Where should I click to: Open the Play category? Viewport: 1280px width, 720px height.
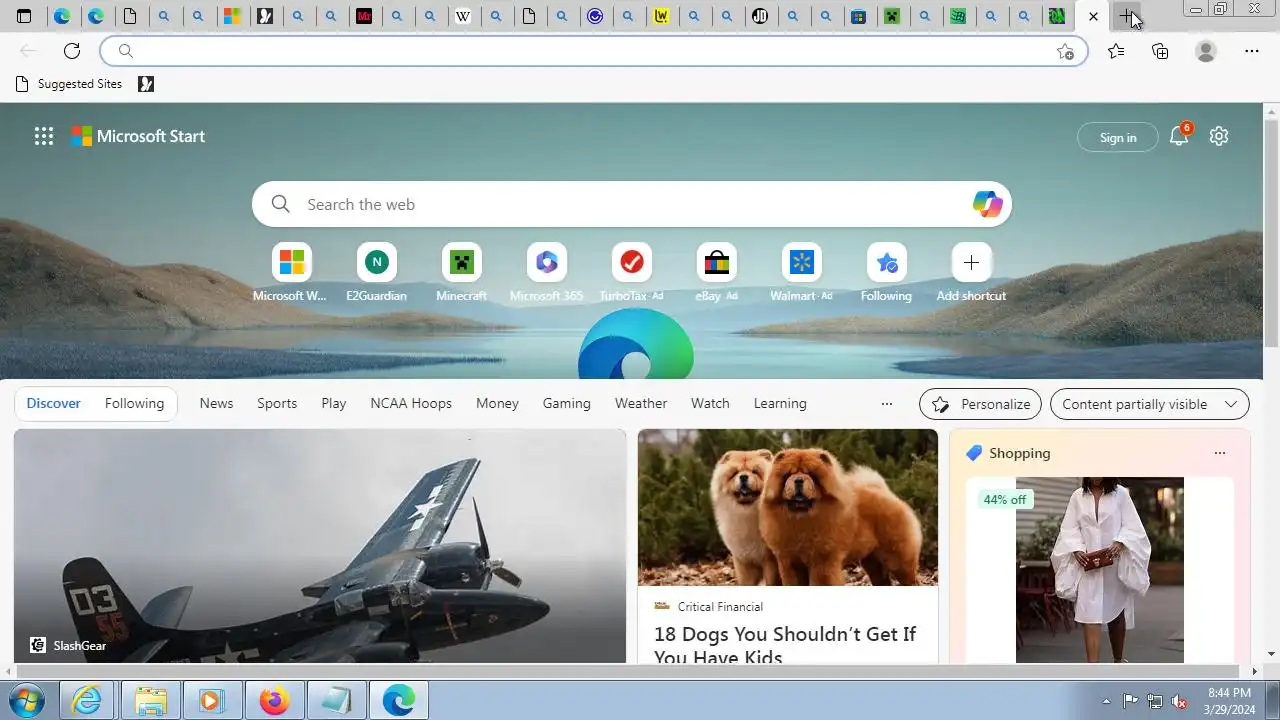click(x=334, y=404)
